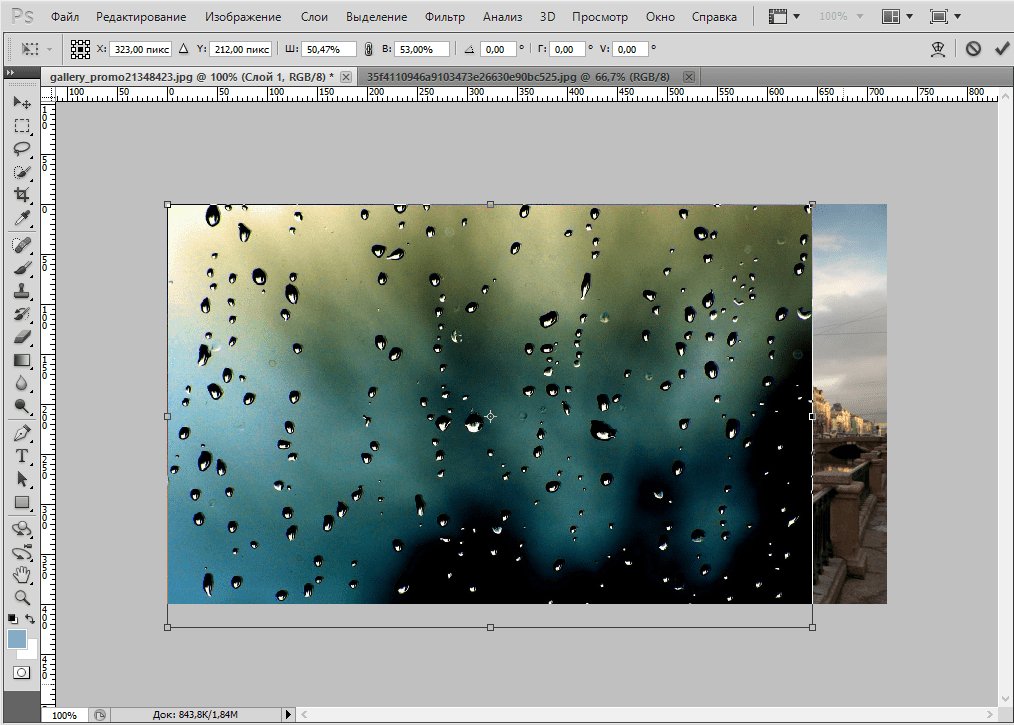Commit the transform with the checkmark
This screenshot has width=1014, height=725.
click(x=1001, y=48)
